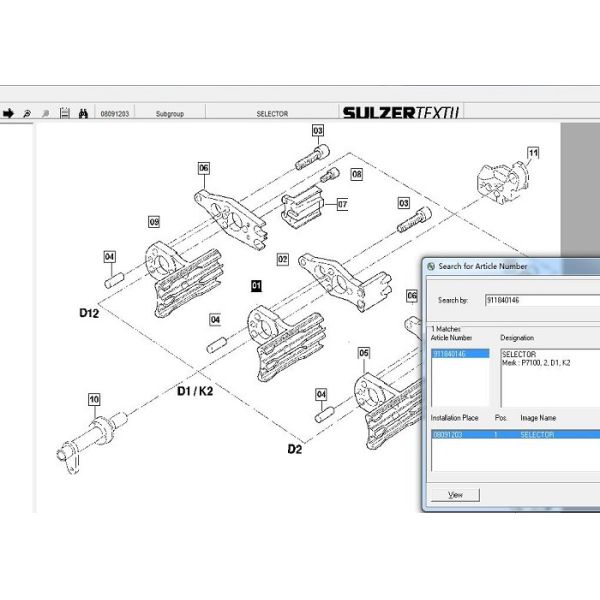Click part callout 11 in diagram
This screenshot has height=600, width=600.
(x=533, y=152)
